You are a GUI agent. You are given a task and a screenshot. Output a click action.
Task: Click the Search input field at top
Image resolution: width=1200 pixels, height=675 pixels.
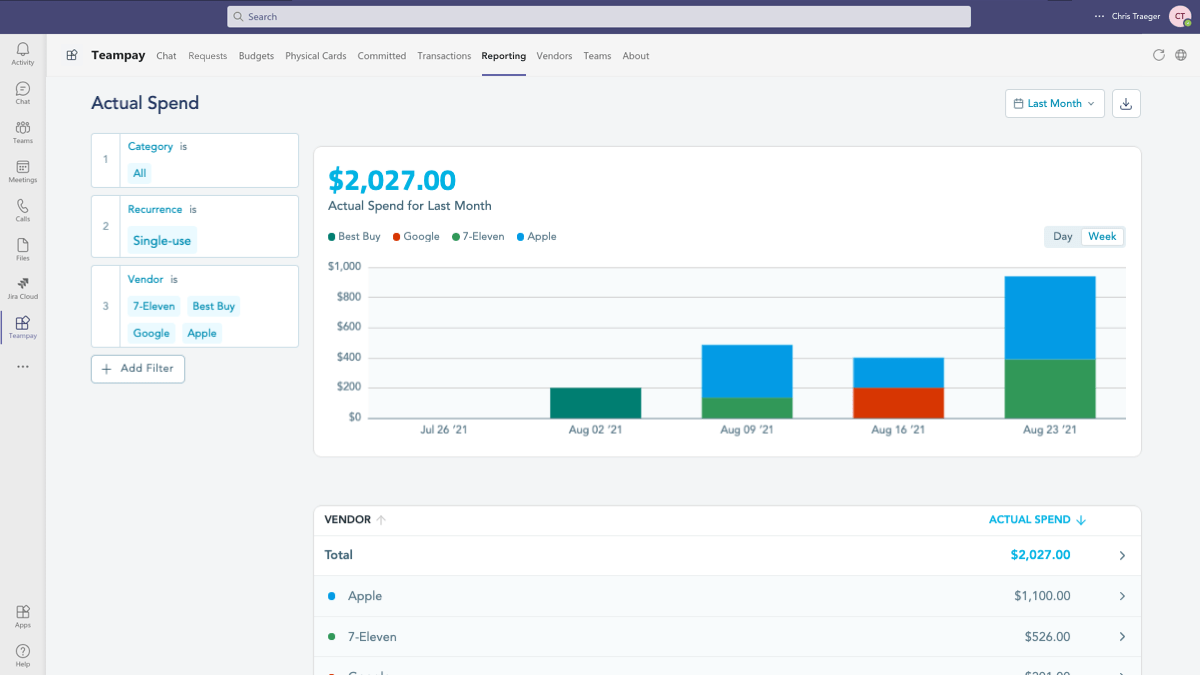click(598, 17)
